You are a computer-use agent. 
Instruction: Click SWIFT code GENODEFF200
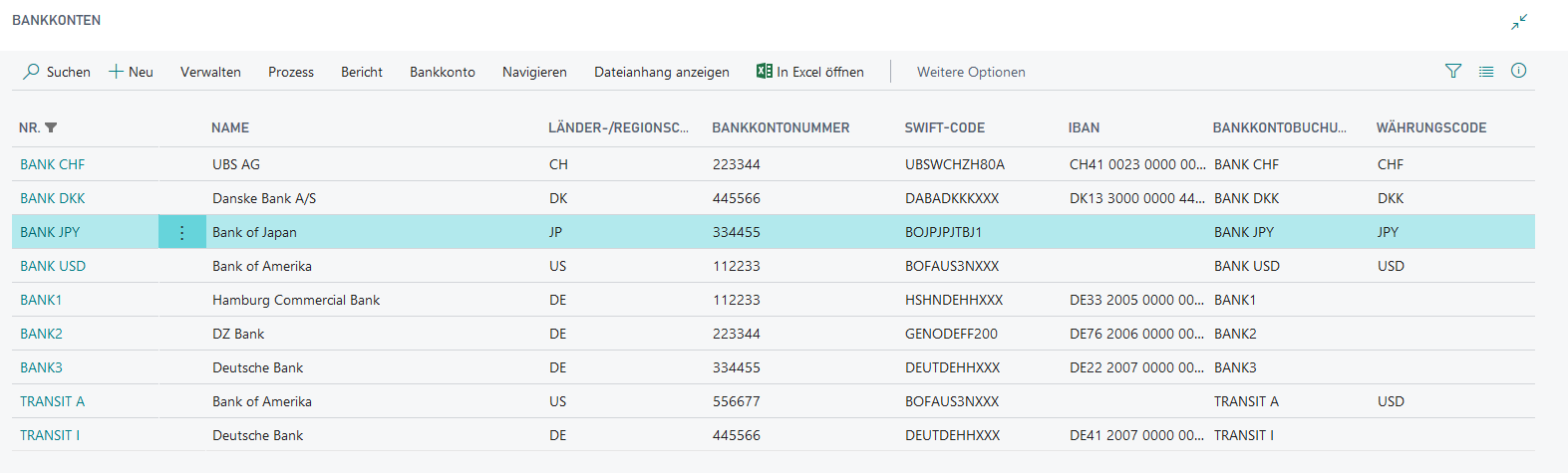click(951, 334)
